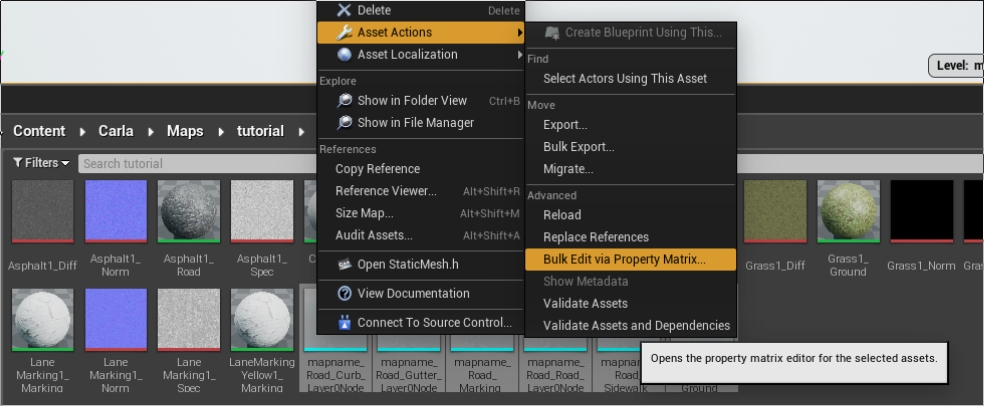Image resolution: width=984 pixels, height=406 pixels.
Task: Open the Filters dropdown
Action: point(41,163)
